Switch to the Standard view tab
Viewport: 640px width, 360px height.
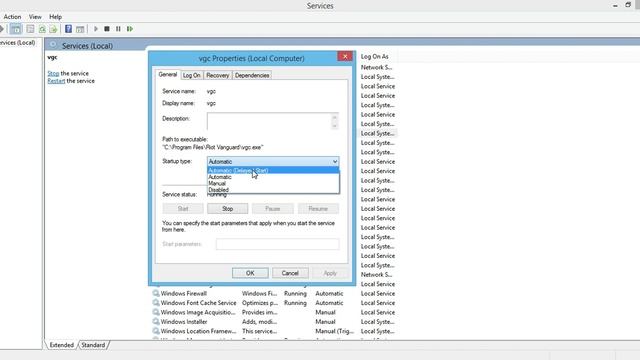93,345
